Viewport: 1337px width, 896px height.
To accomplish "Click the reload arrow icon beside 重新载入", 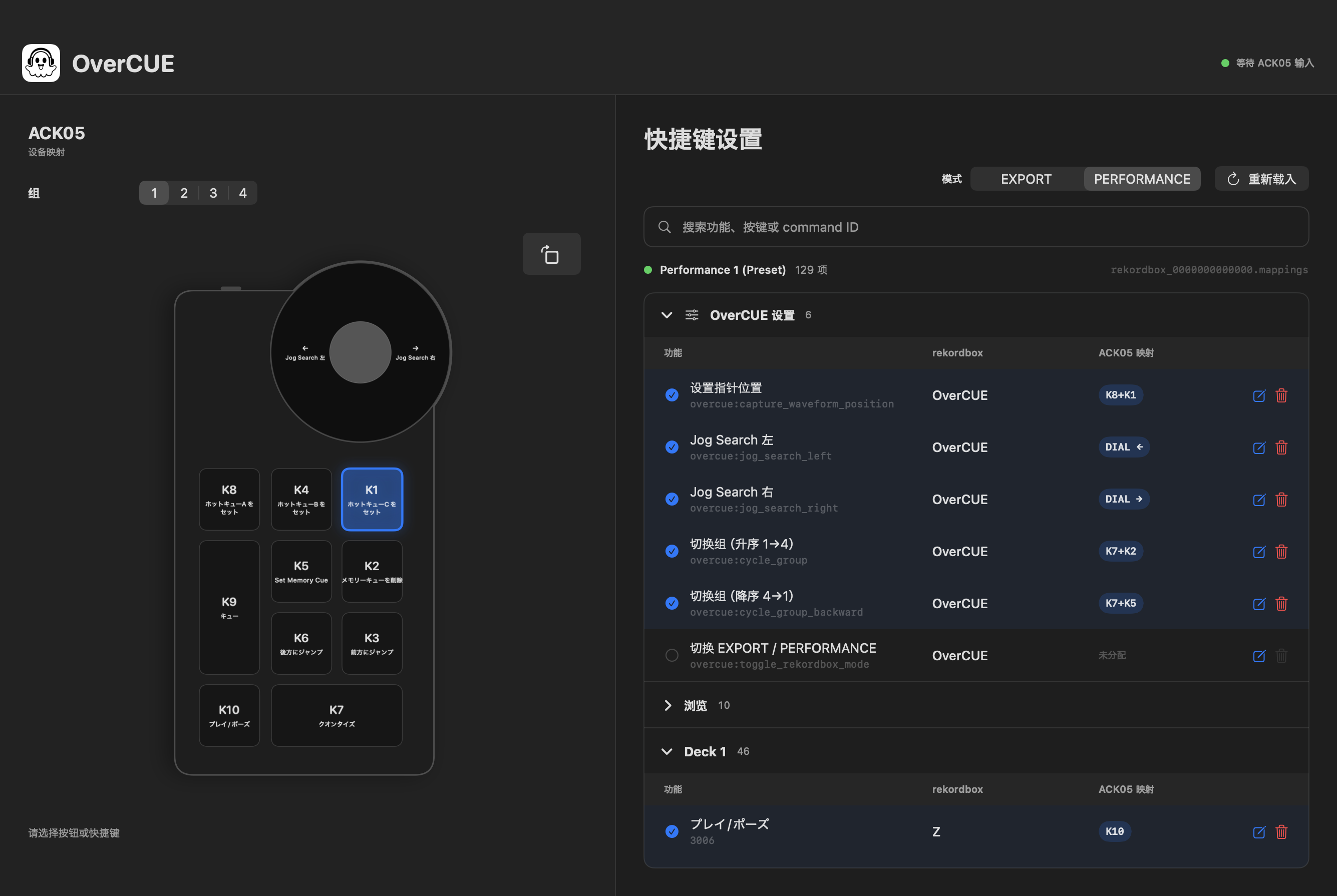I will 1233,179.
